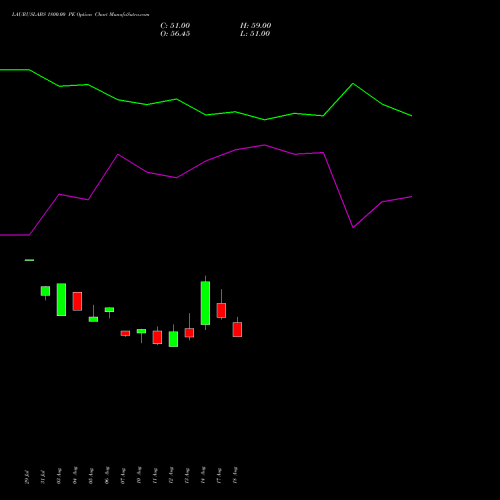
Task: Click the green candle for 12 Aug
Action: pos(173,339)
